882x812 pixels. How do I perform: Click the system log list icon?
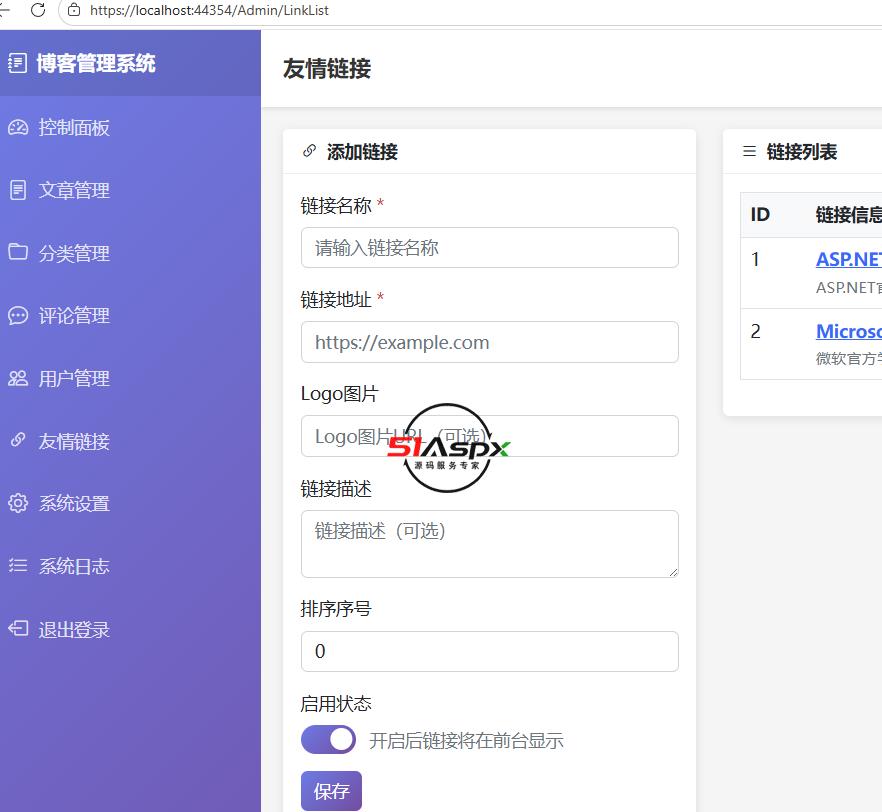tap(18, 565)
